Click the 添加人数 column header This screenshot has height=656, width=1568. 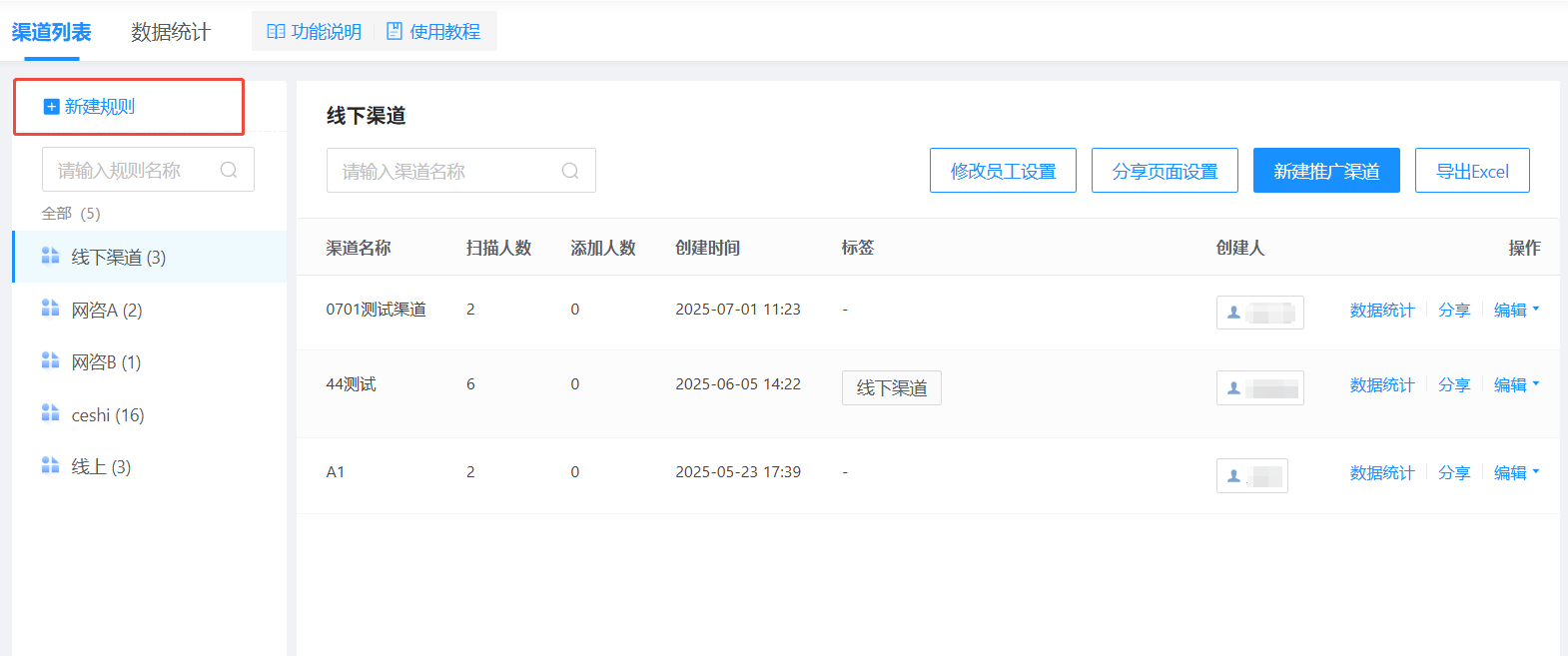point(603,248)
